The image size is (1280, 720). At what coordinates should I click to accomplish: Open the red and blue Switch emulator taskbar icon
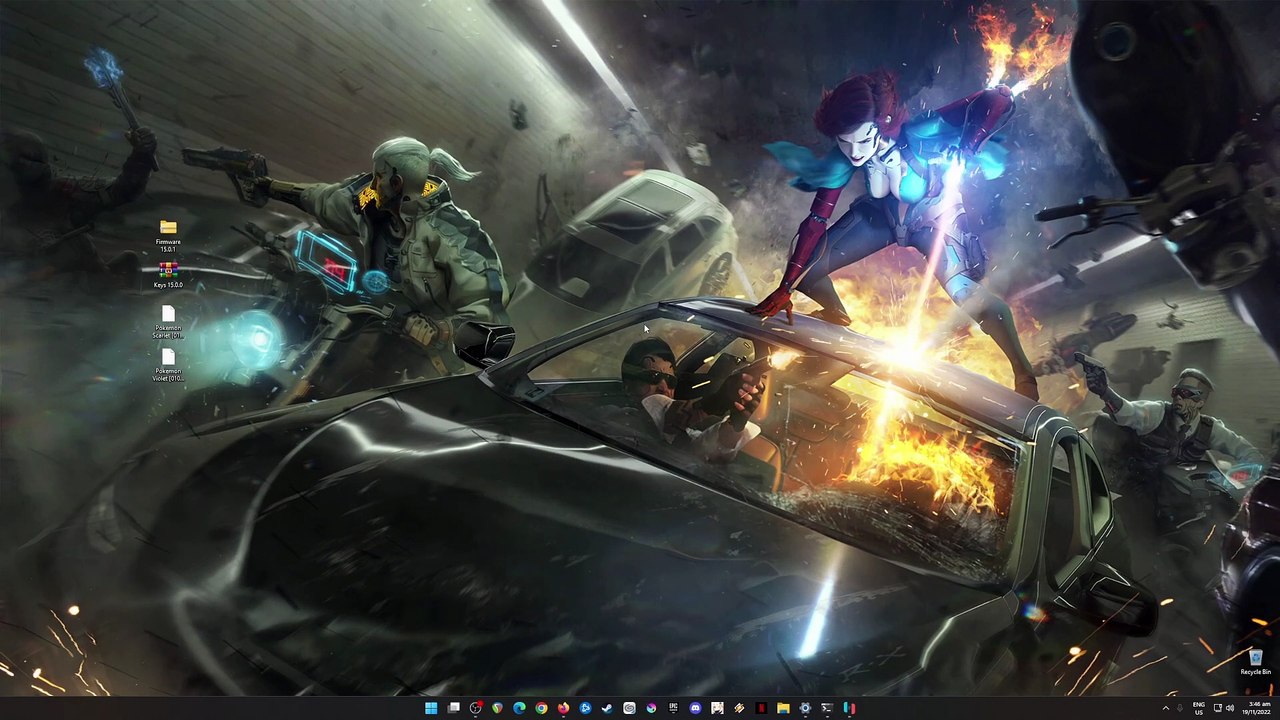849,708
